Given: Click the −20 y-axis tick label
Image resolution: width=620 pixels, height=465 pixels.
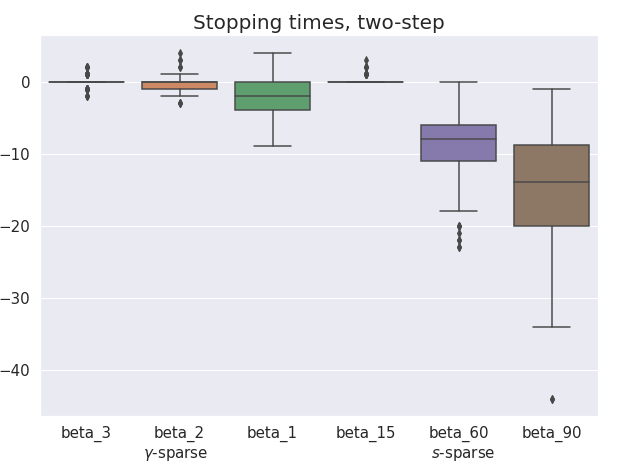Looking at the screenshot, I should pos(18,226).
